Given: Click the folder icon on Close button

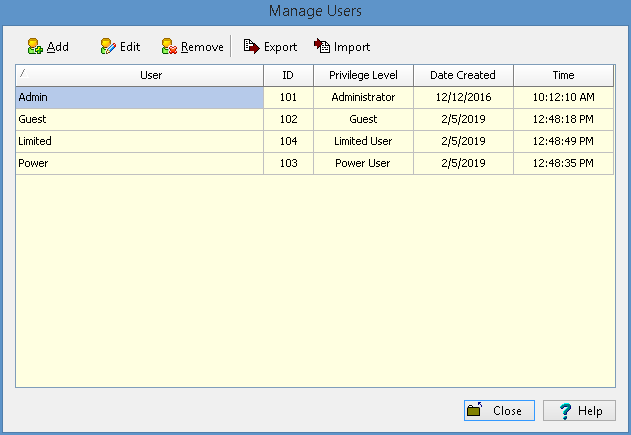Looking at the screenshot, I should click(475, 410).
